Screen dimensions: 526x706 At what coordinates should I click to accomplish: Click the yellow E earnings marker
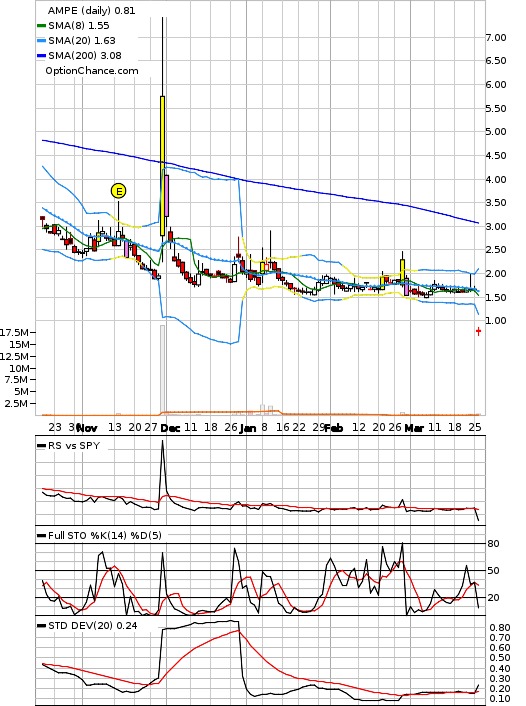[118, 191]
